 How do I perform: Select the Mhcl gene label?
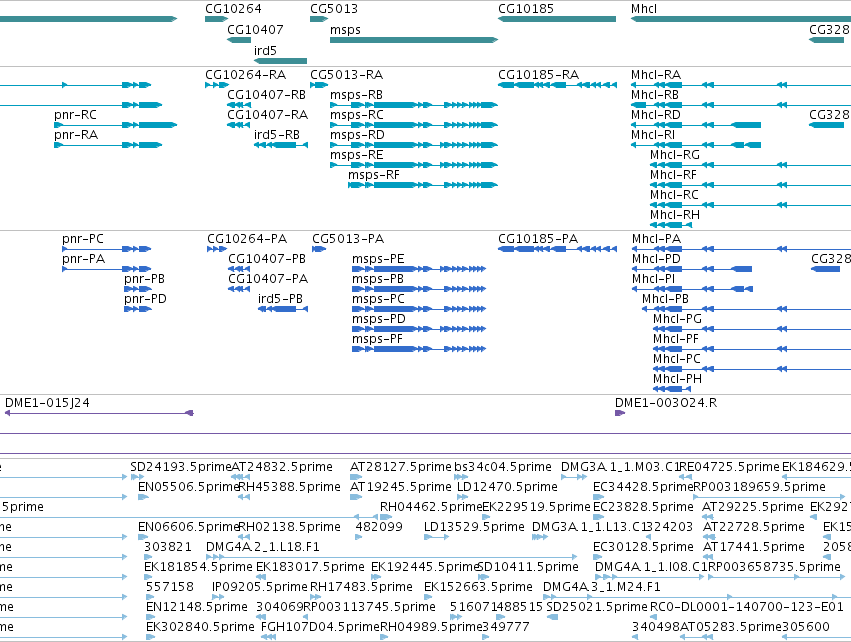pos(644,9)
